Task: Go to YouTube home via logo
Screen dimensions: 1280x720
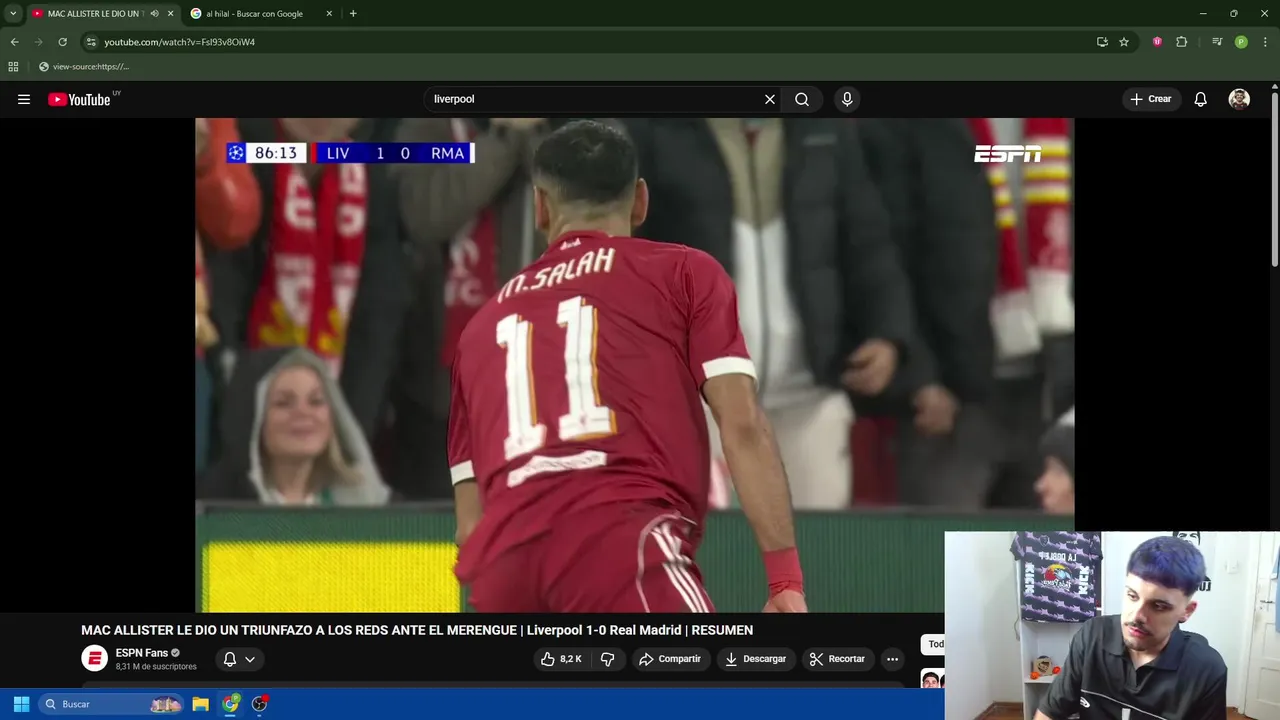Action: pyautogui.click(x=79, y=99)
